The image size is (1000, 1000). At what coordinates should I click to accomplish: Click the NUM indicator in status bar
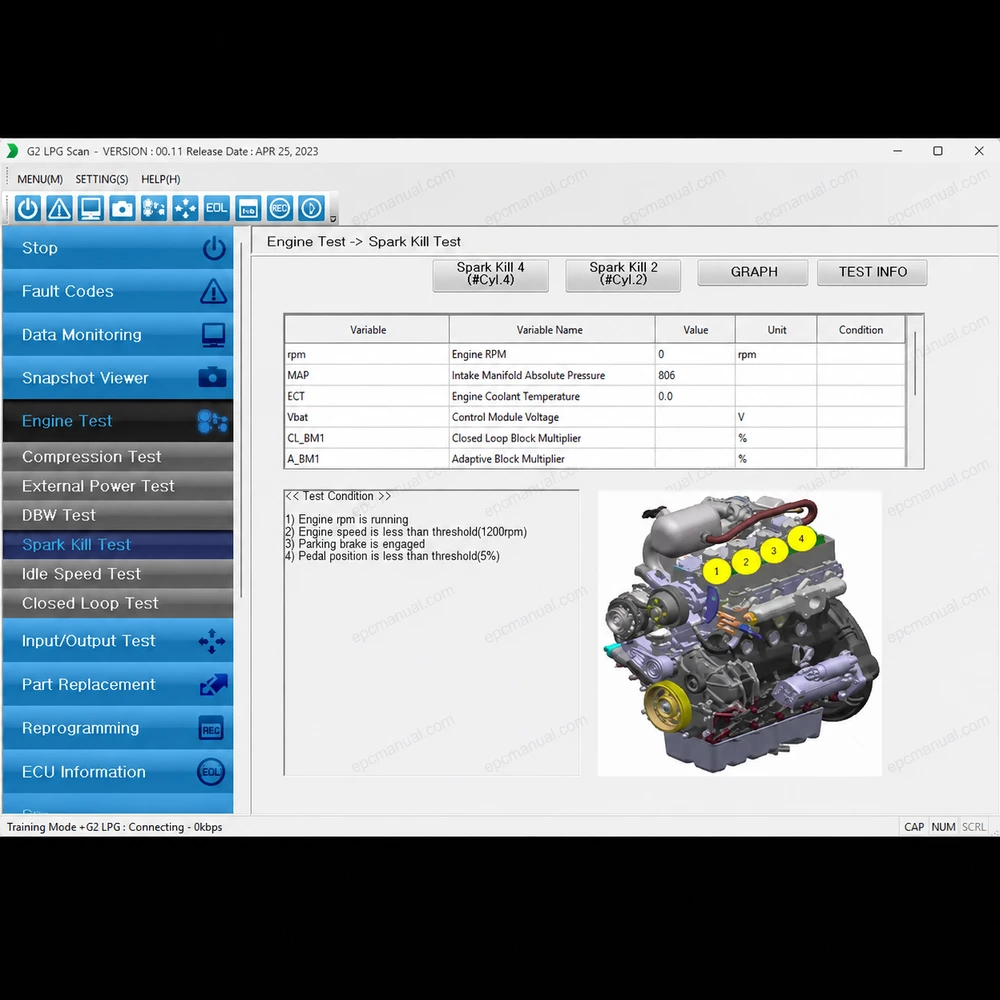[x=943, y=827]
